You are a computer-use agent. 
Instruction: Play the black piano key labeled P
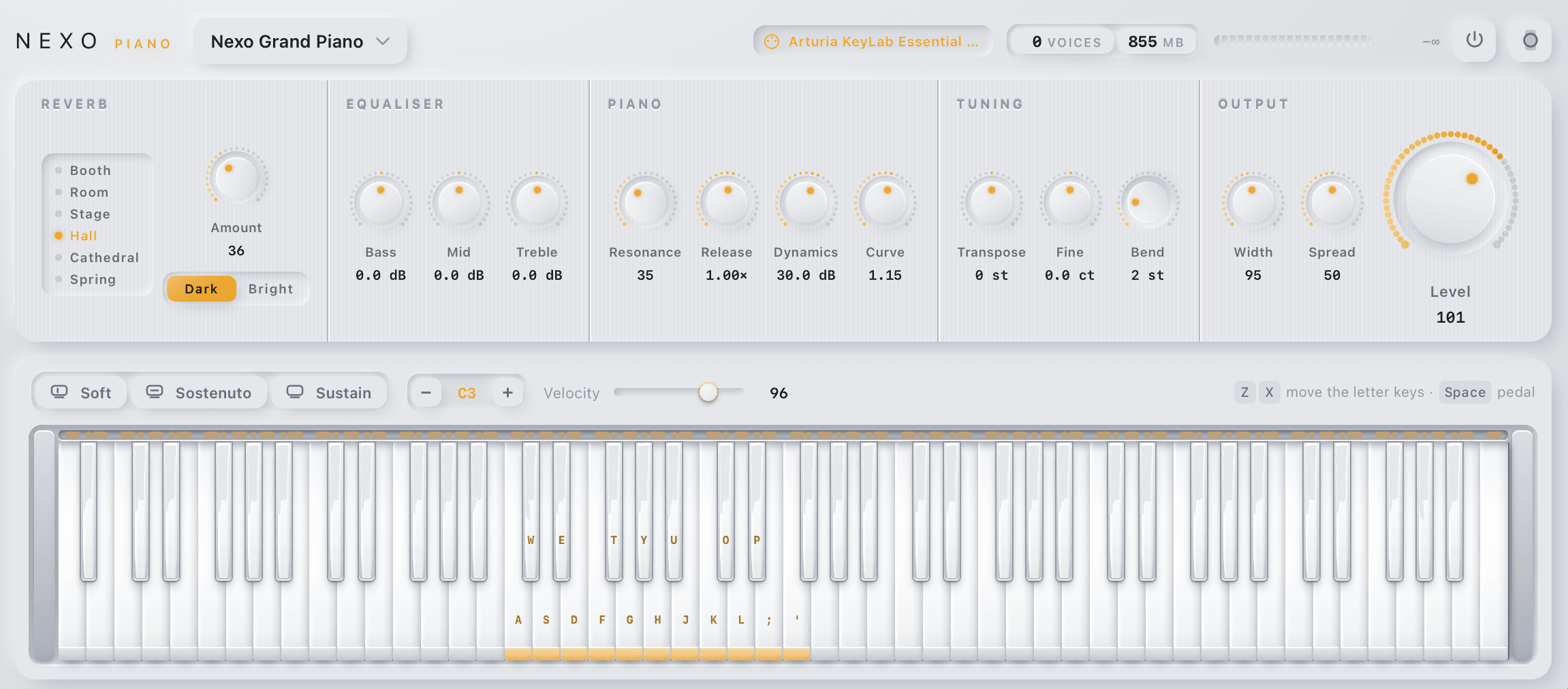point(757,511)
